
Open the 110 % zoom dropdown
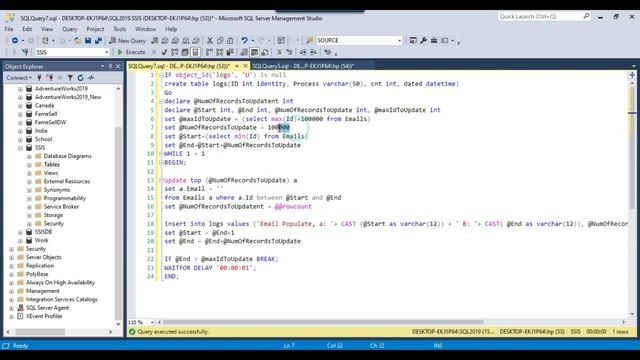(152, 322)
